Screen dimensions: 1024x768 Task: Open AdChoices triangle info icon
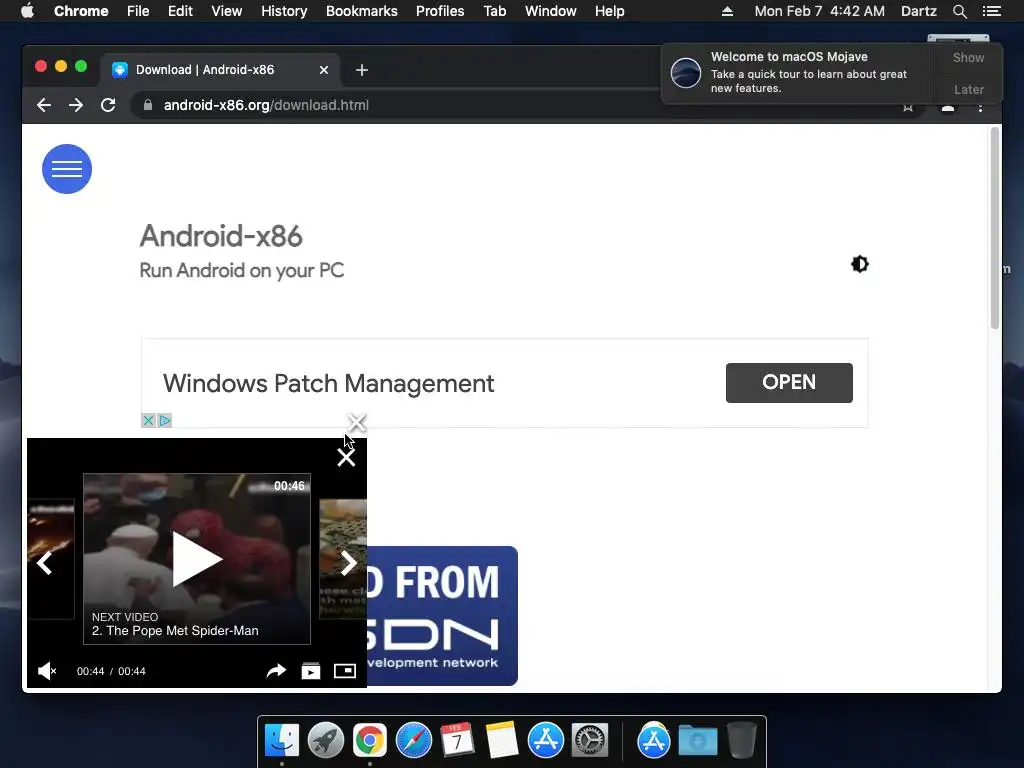[165, 421]
